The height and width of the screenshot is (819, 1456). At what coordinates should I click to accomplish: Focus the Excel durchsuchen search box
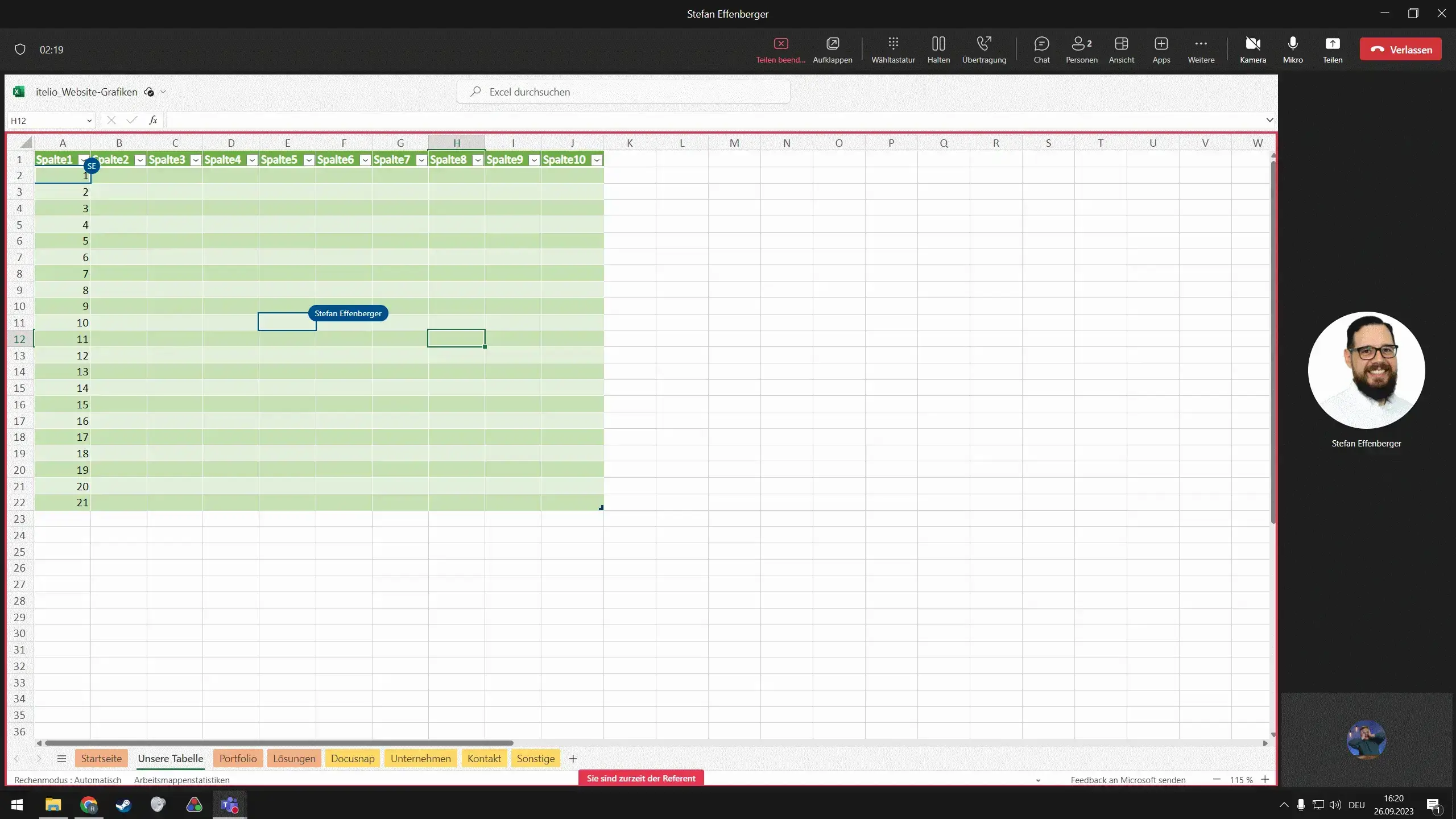[623, 92]
